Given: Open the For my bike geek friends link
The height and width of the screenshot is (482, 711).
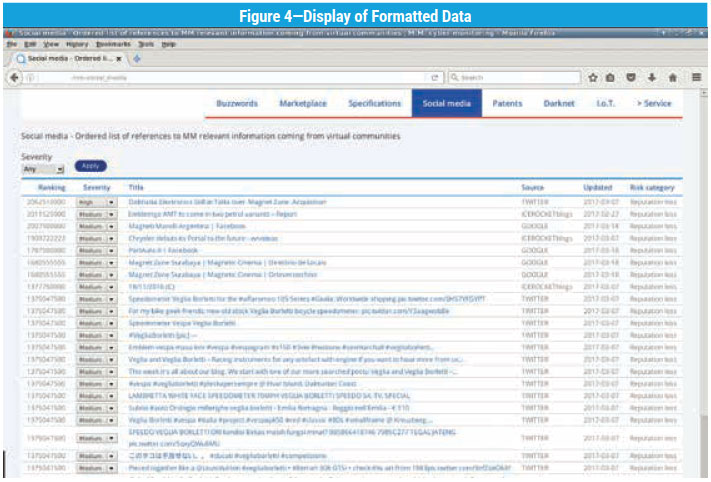Looking at the screenshot, I should 289,311.
